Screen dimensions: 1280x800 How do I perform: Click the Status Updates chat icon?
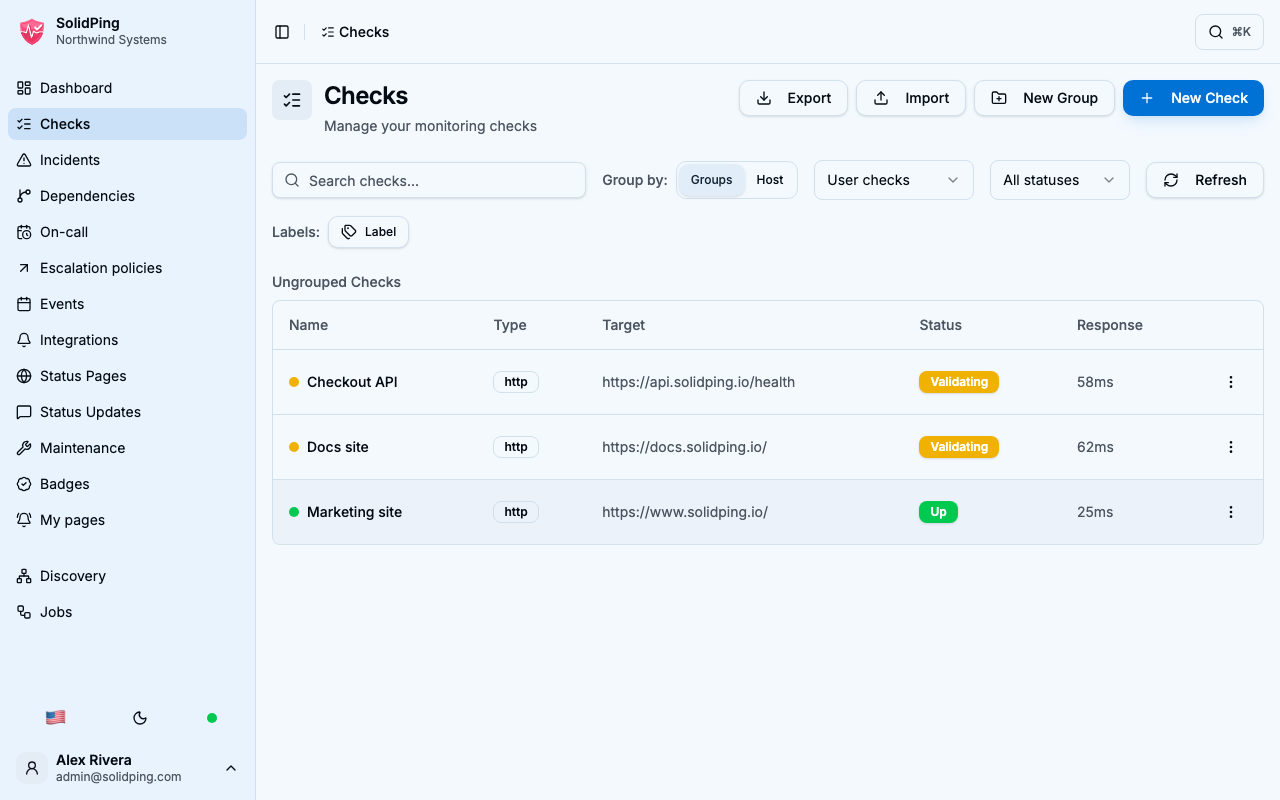tap(24, 412)
